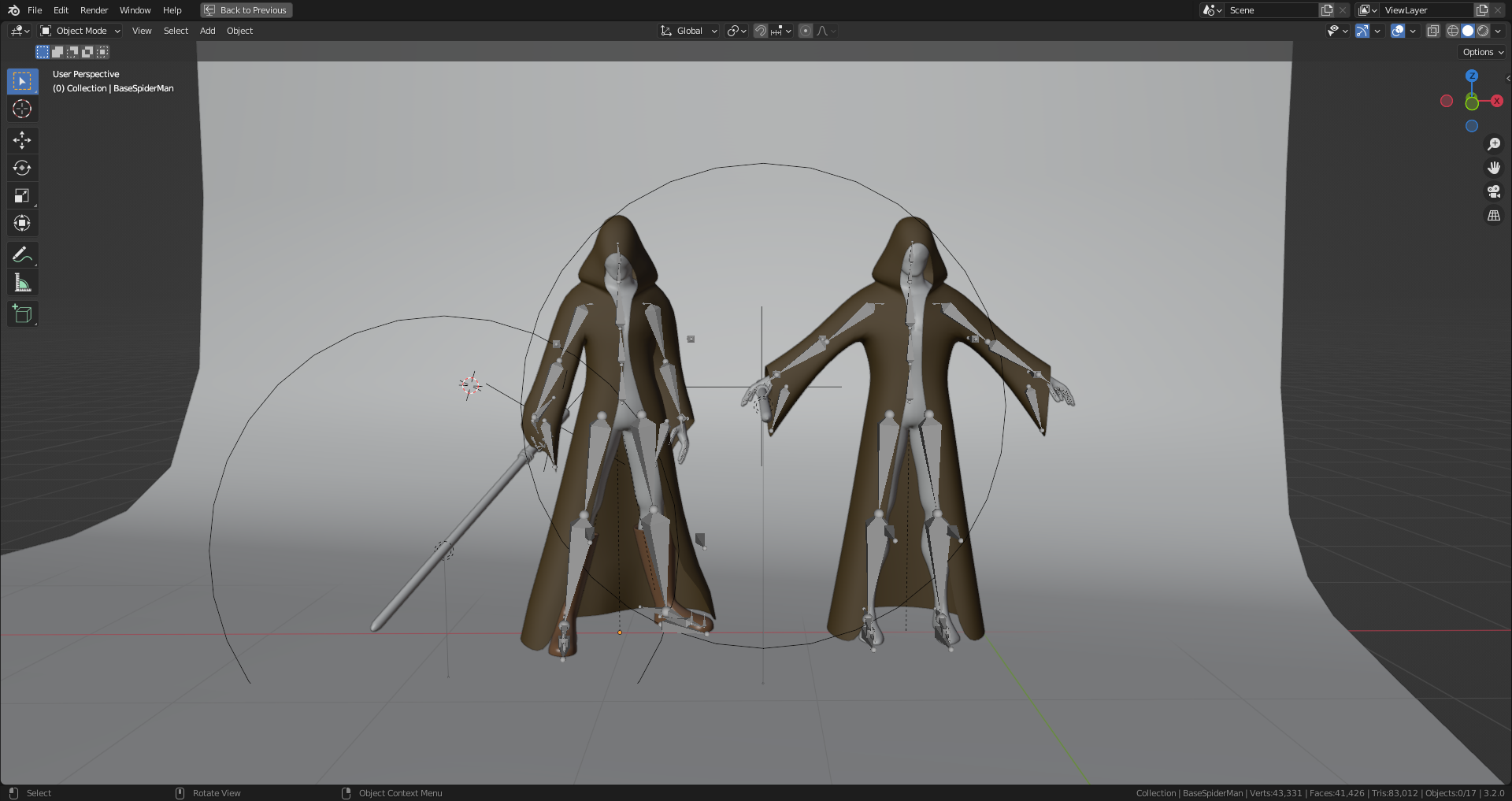Select the Add Cube tool

coord(22,313)
